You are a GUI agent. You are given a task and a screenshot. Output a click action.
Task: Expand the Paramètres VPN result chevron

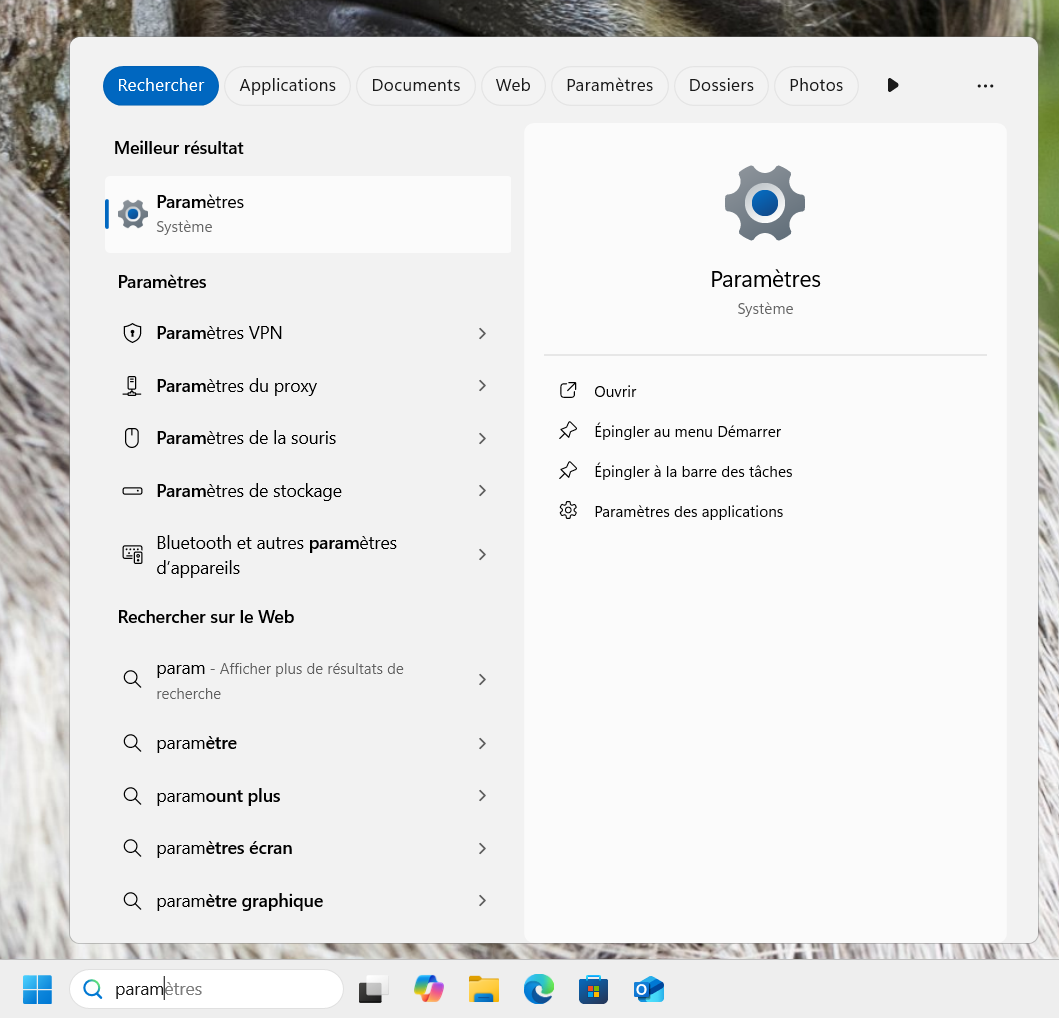click(x=482, y=333)
